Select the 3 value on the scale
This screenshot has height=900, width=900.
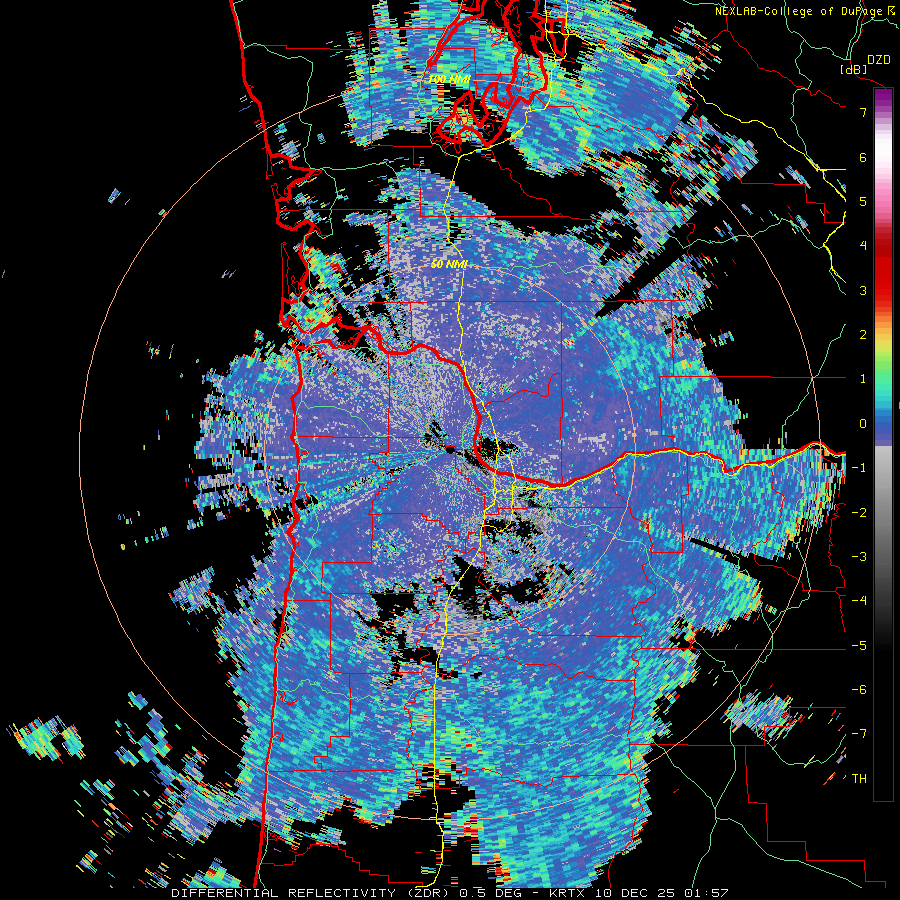pos(863,290)
